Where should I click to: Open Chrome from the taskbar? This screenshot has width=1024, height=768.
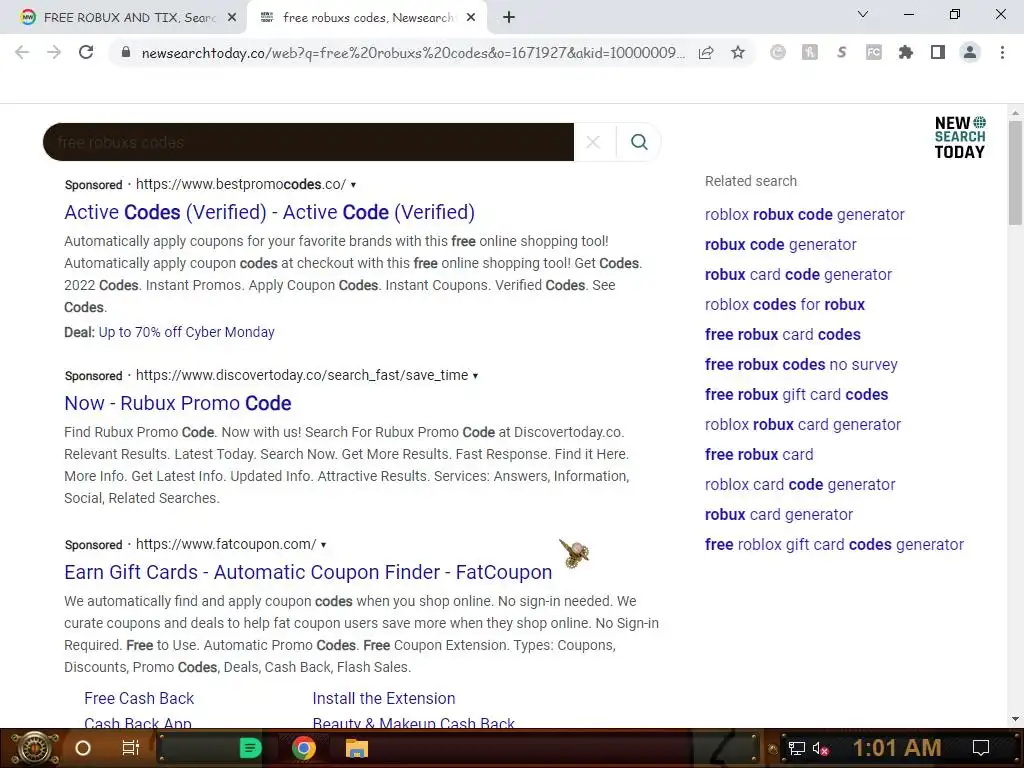tap(303, 748)
